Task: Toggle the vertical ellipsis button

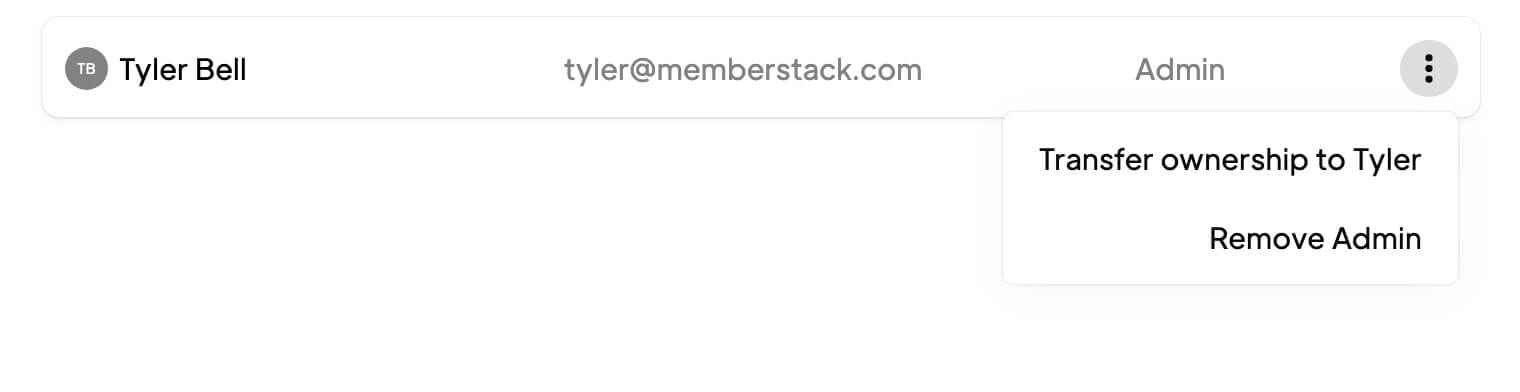Action: coord(1428,68)
